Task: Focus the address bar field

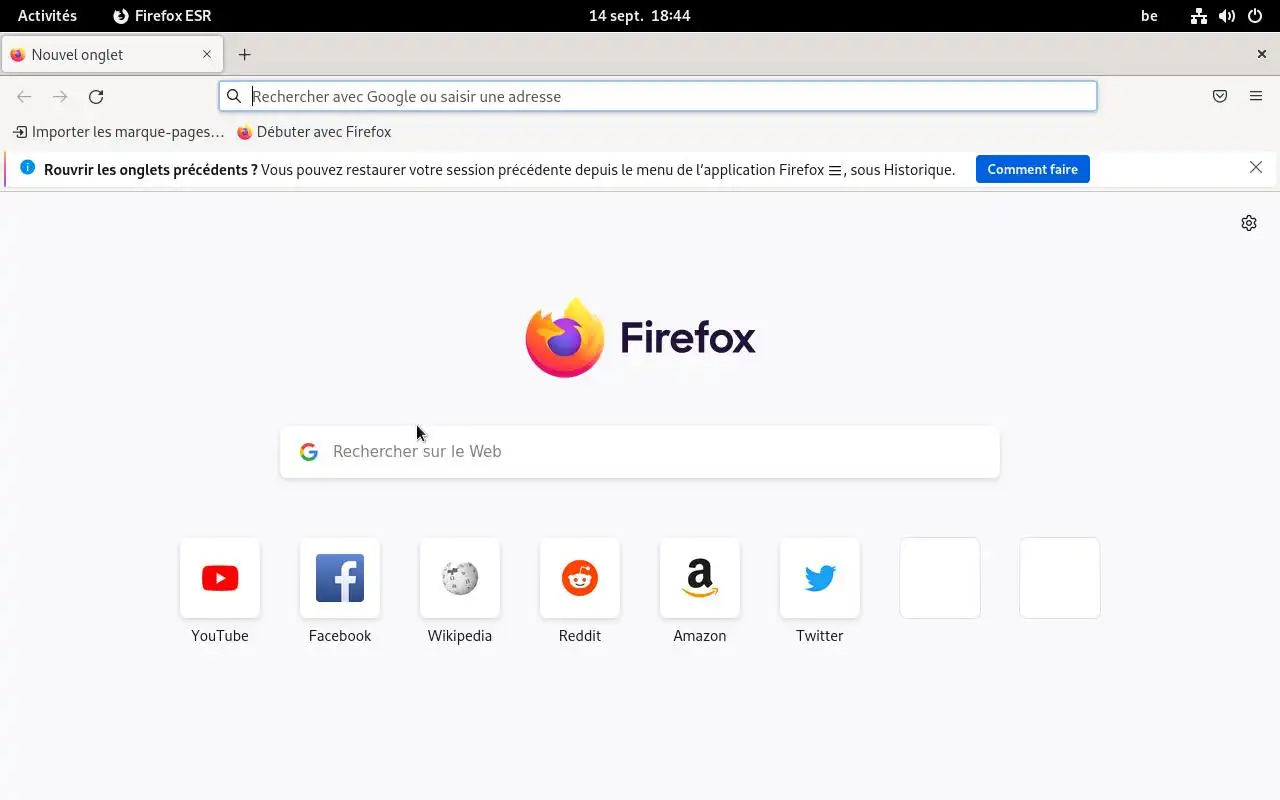Action: coord(658,96)
